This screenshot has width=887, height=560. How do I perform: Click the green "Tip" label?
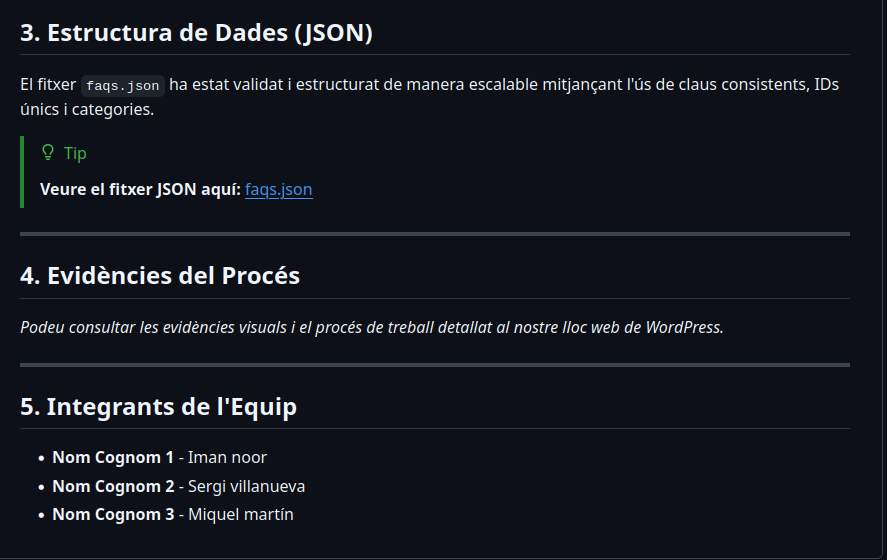(x=75, y=153)
